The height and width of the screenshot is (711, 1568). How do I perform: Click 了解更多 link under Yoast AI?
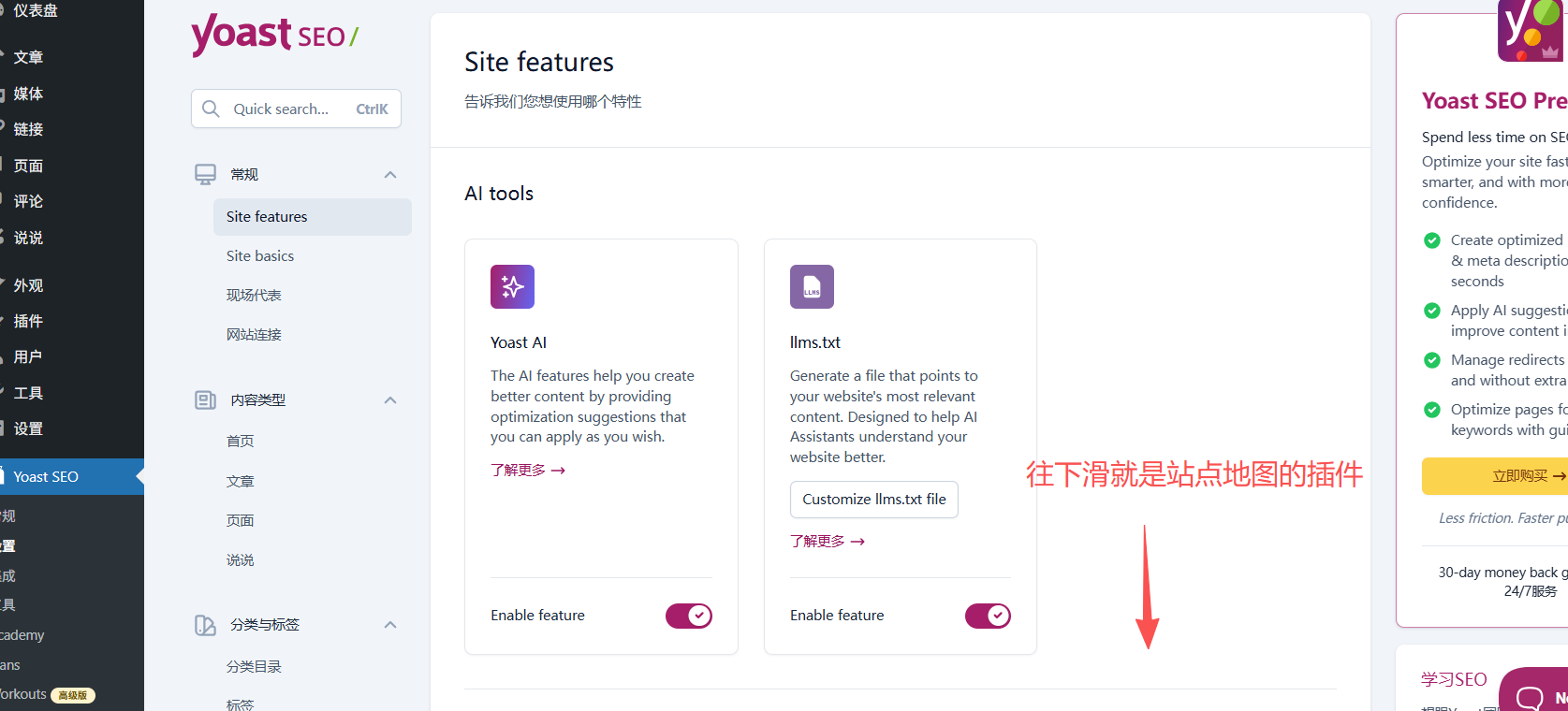pyautogui.click(x=528, y=471)
